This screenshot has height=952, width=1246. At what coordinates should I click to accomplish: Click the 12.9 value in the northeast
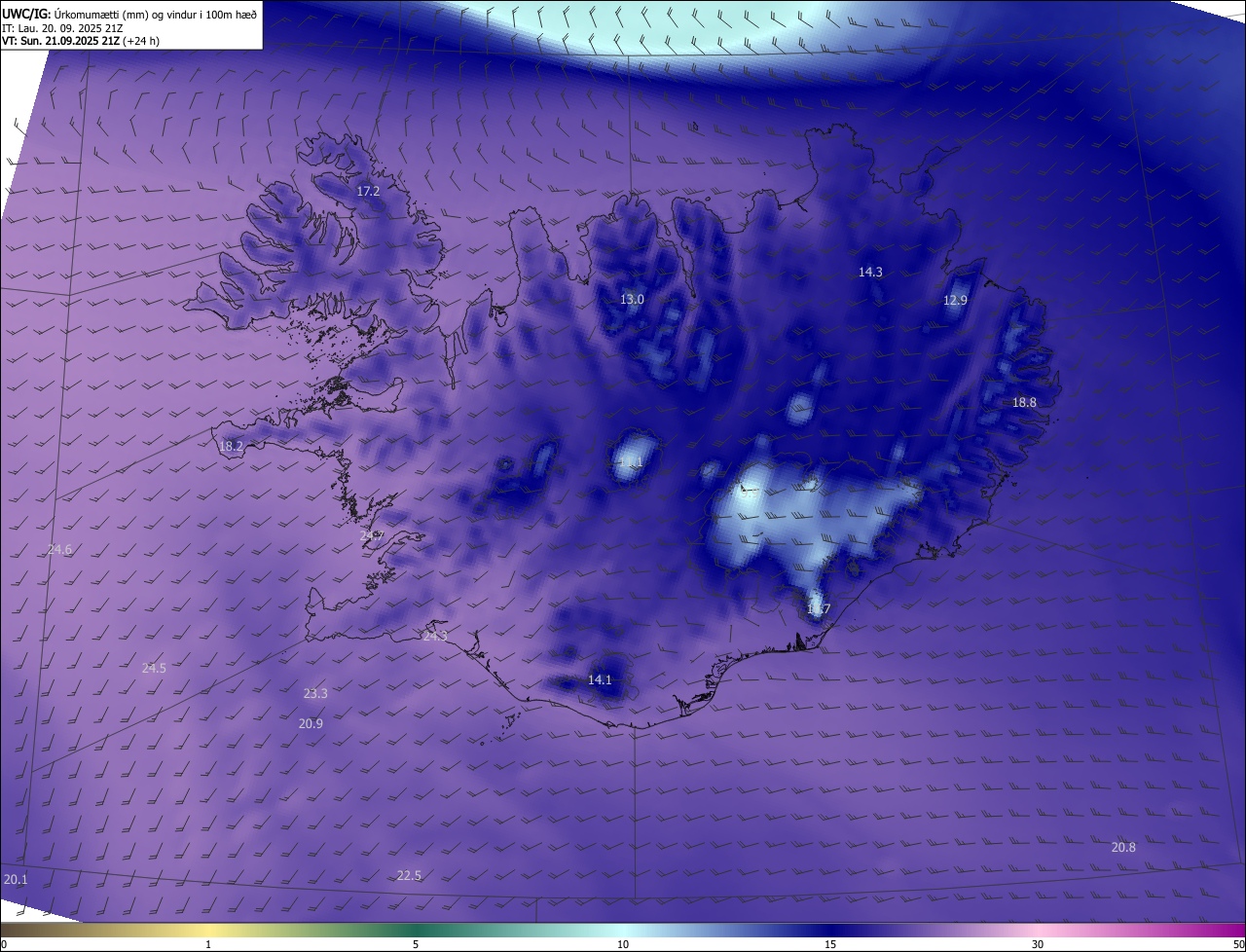(955, 301)
